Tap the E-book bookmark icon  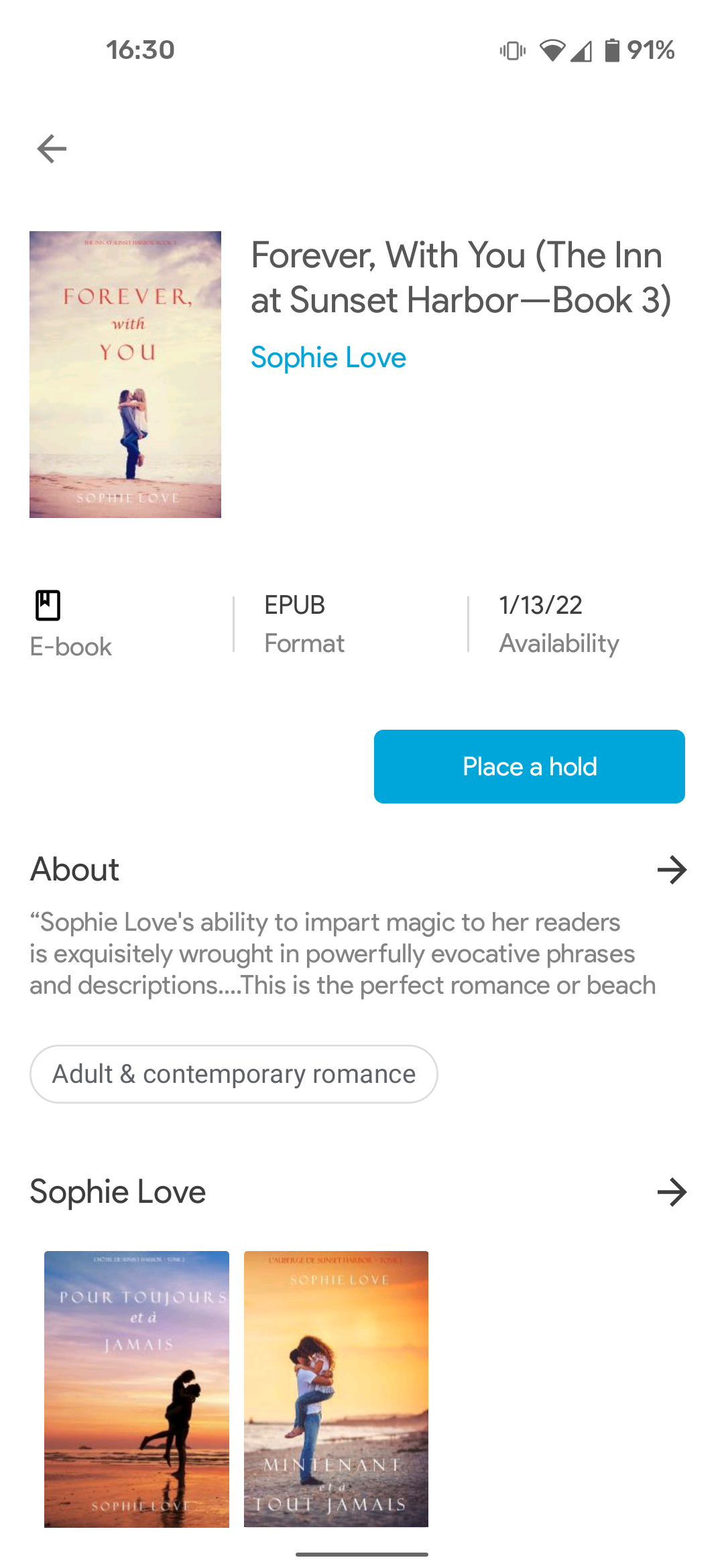click(x=48, y=605)
